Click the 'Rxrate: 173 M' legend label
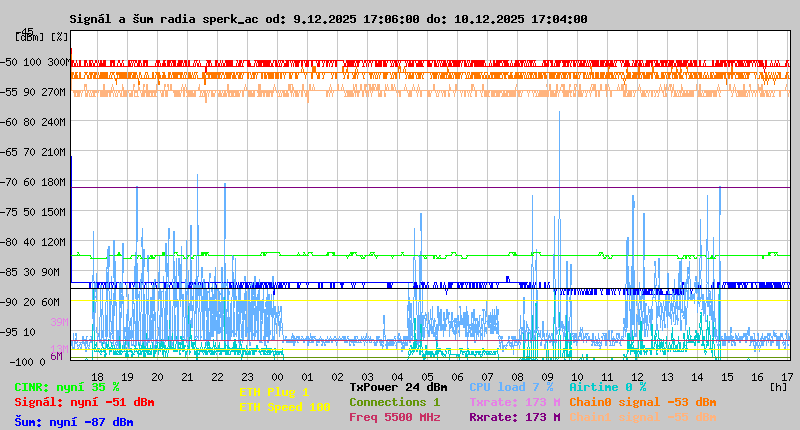The width and height of the screenshot is (800, 430). pos(515,417)
